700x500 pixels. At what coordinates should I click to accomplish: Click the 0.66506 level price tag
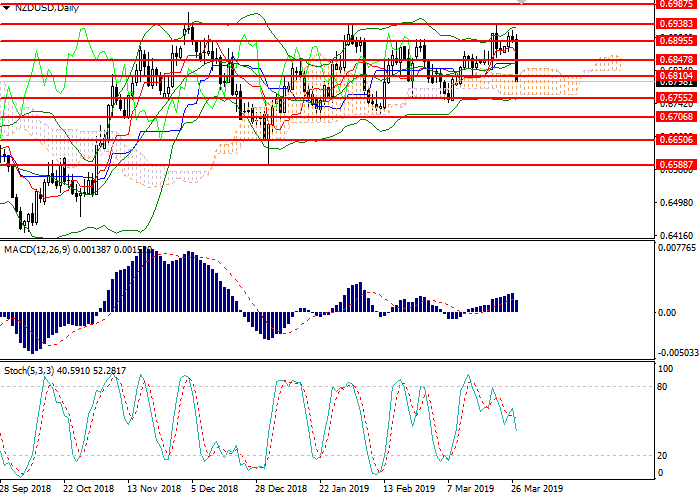tap(673, 140)
